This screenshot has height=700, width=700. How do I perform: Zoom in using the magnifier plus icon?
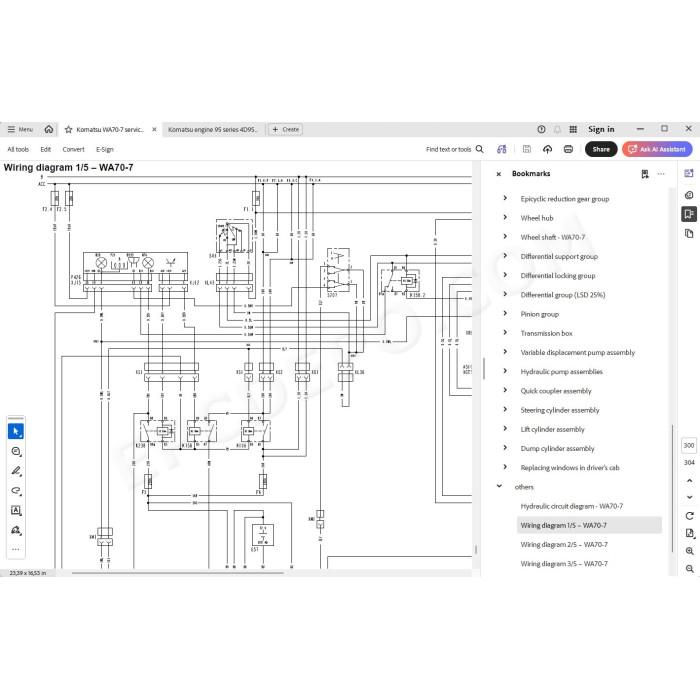(x=689, y=551)
